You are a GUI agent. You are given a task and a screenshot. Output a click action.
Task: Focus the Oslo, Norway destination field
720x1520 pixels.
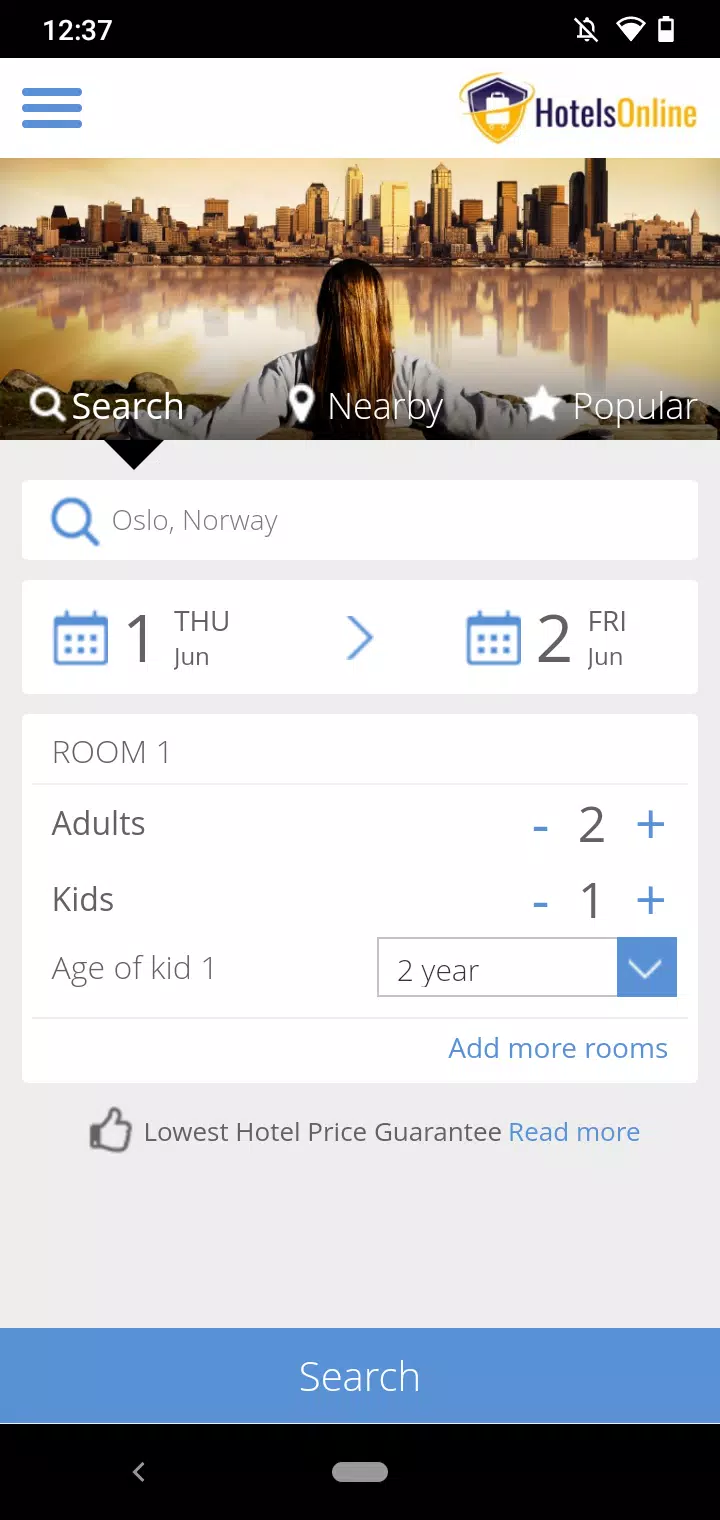360,520
